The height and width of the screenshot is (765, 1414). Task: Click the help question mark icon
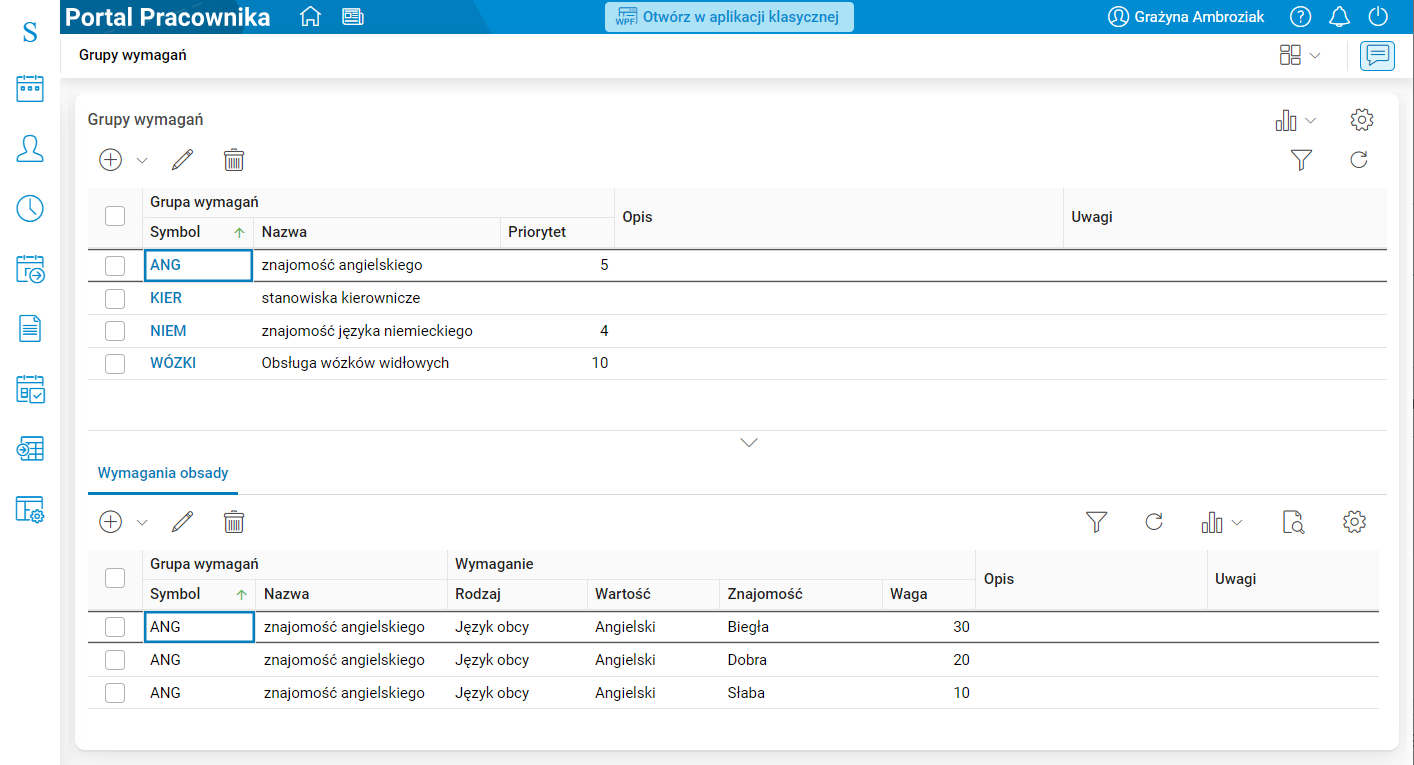(x=1300, y=17)
